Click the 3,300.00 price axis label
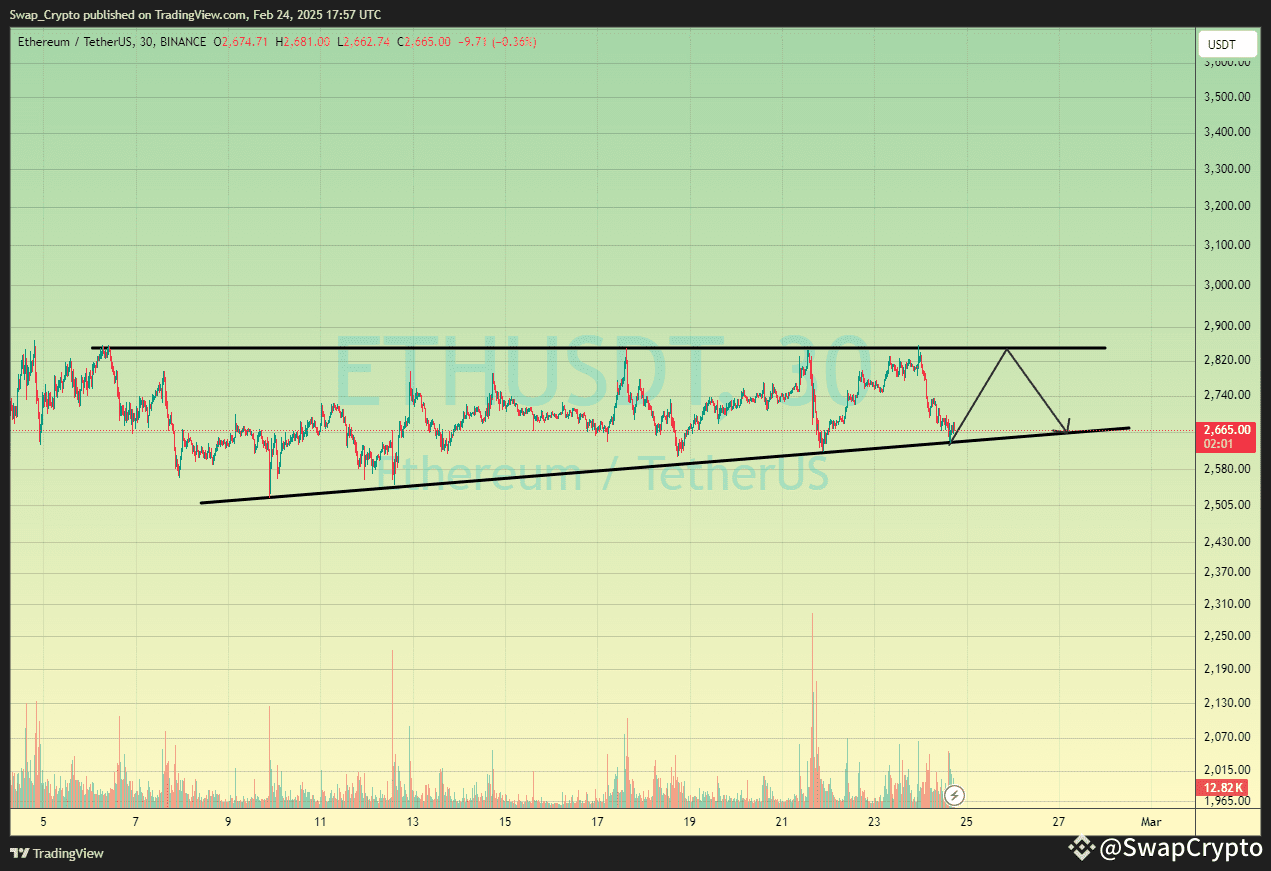Image resolution: width=1271 pixels, height=871 pixels. pos(1228,169)
